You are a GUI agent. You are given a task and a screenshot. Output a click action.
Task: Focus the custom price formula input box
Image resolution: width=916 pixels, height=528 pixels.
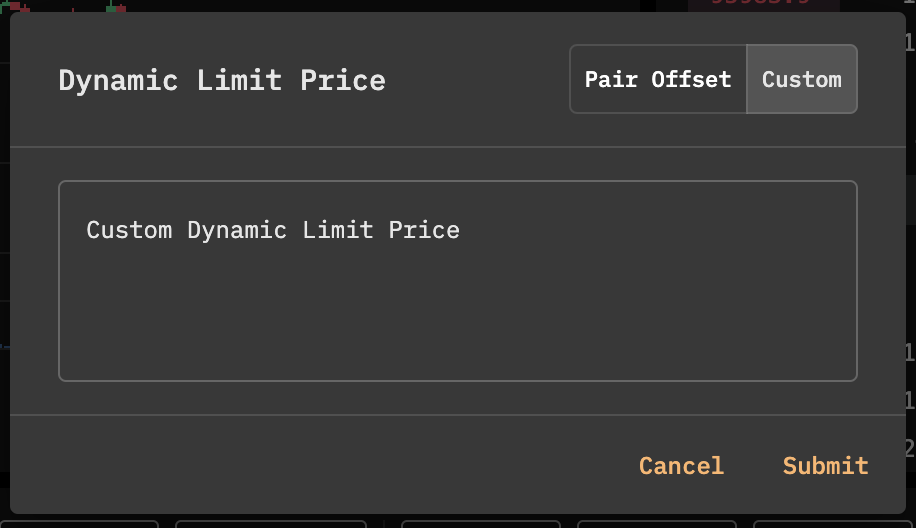457,281
